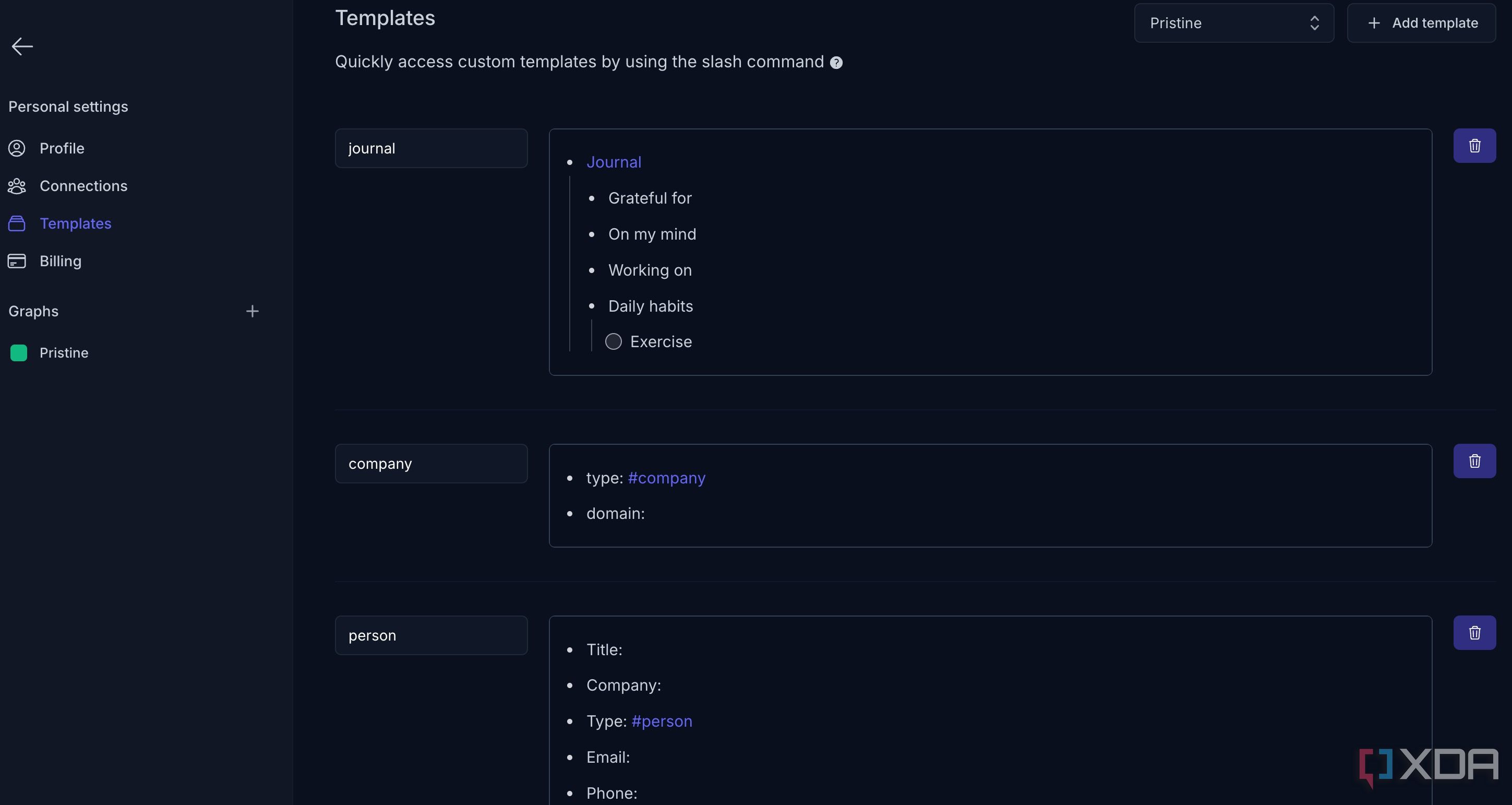
Task: Delete the company template
Action: pos(1474,461)
